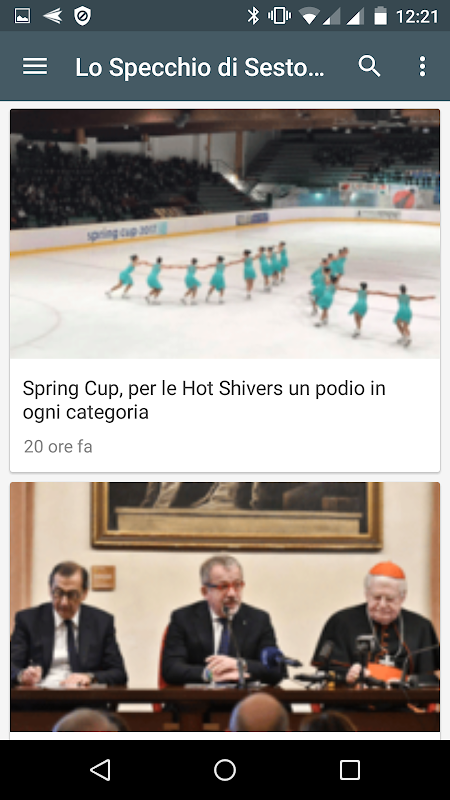Tap the shield notification icon
Screen dimensions: 450x800
tap(82, 16)
